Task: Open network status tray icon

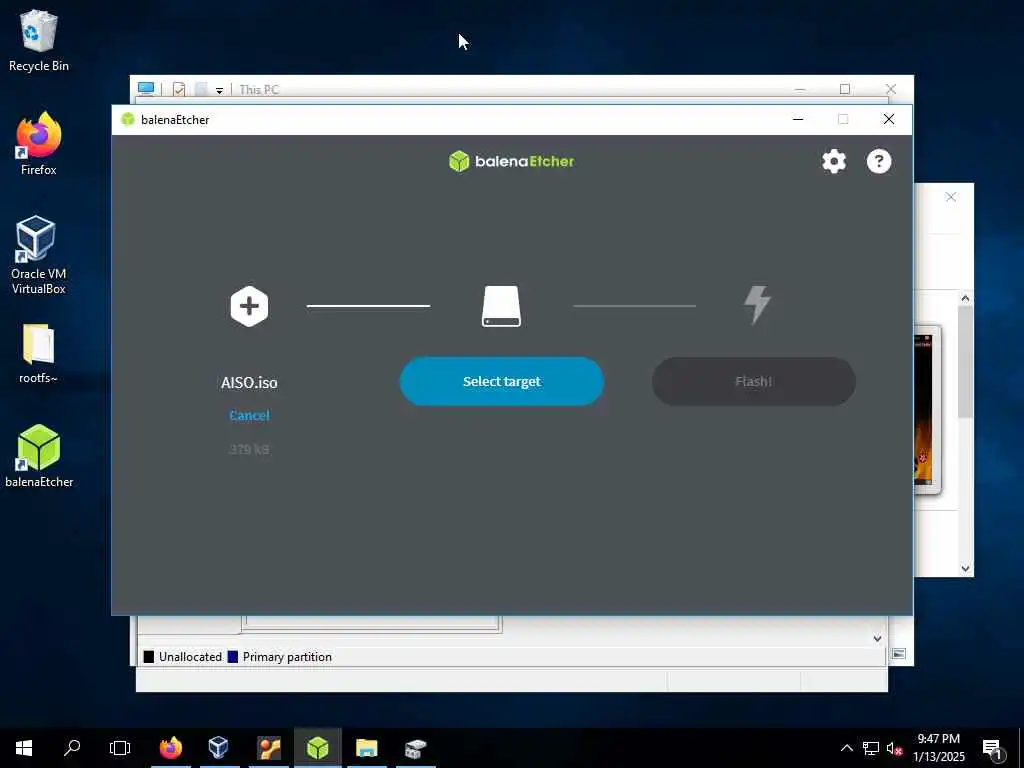Action: click(x=871, y=748)
